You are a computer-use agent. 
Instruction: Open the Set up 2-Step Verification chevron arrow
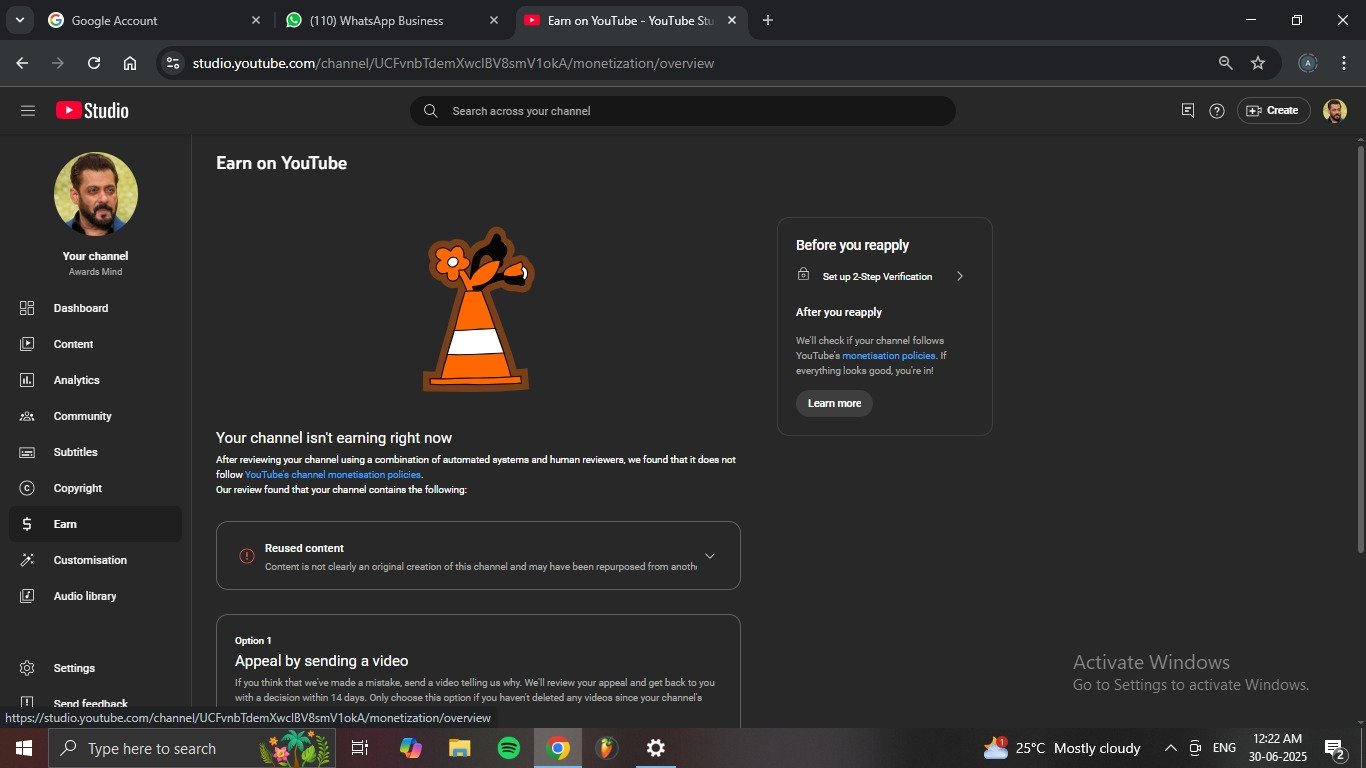[960, 276]
